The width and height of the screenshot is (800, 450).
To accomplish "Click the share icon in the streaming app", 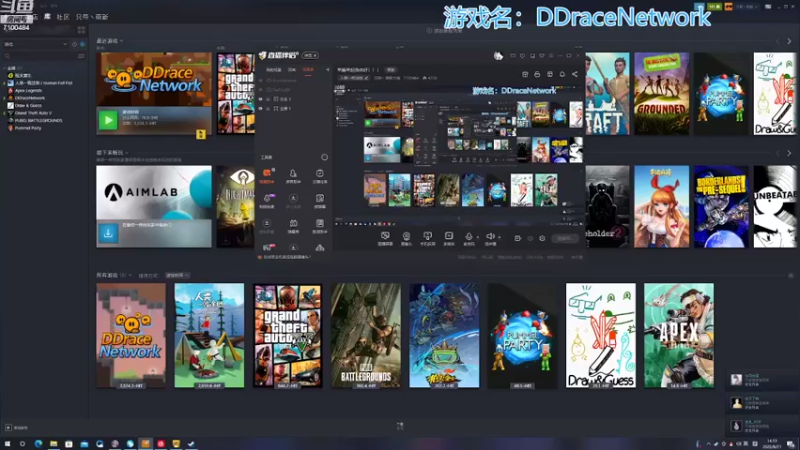I will pos(574,74).
